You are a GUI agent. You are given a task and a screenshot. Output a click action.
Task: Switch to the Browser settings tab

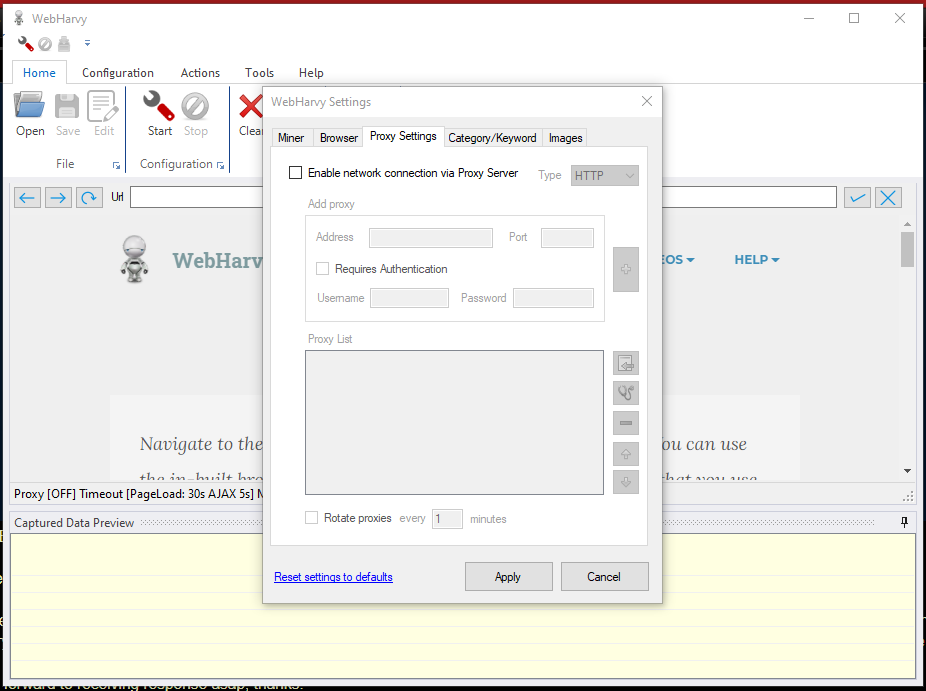click(x=338, y=138)
